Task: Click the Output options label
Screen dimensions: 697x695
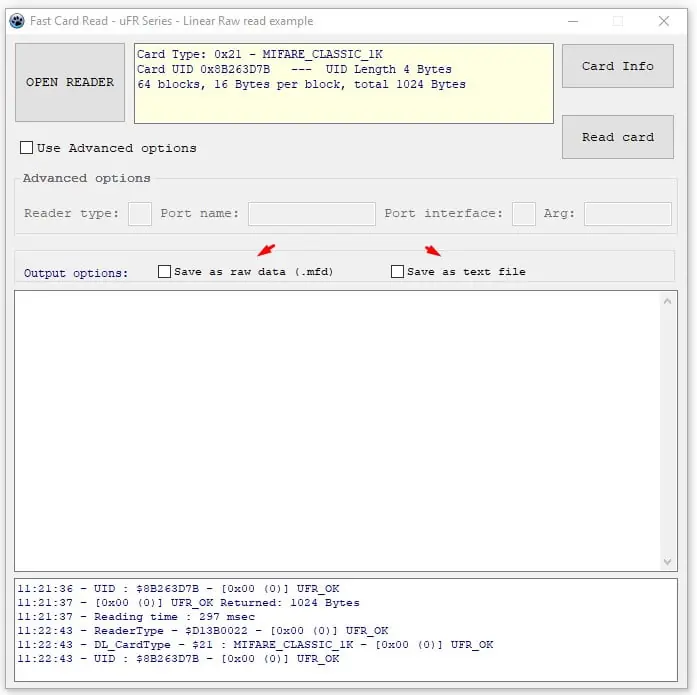Action: (x=76, y=273)
